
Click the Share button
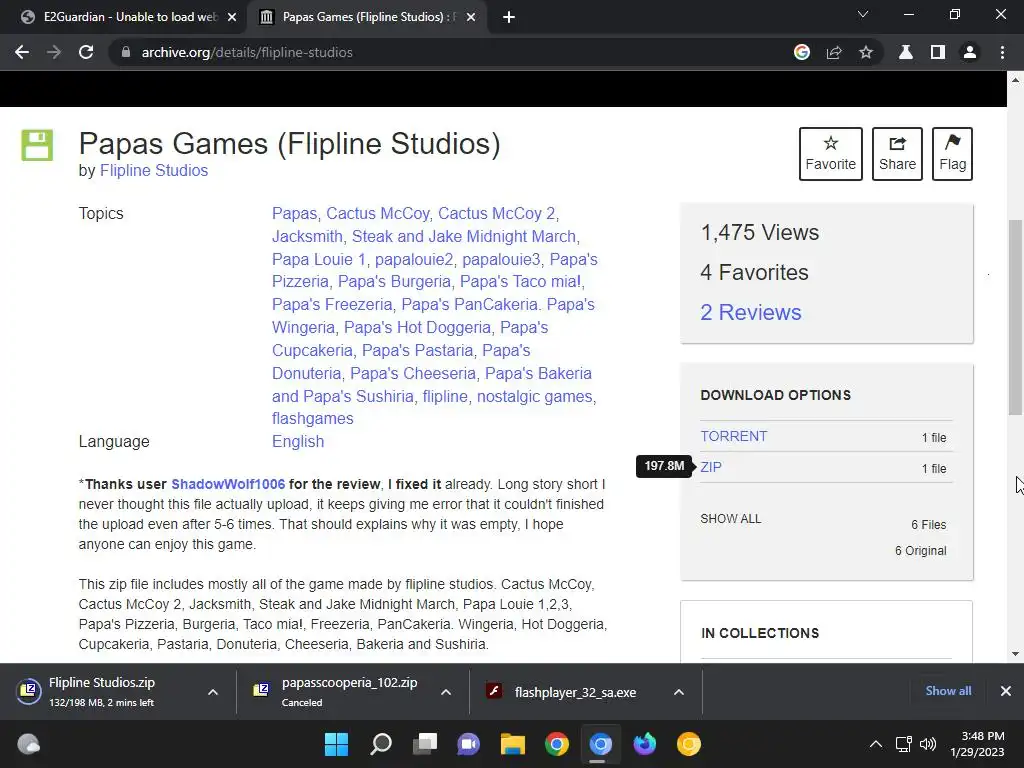(897, 154)
